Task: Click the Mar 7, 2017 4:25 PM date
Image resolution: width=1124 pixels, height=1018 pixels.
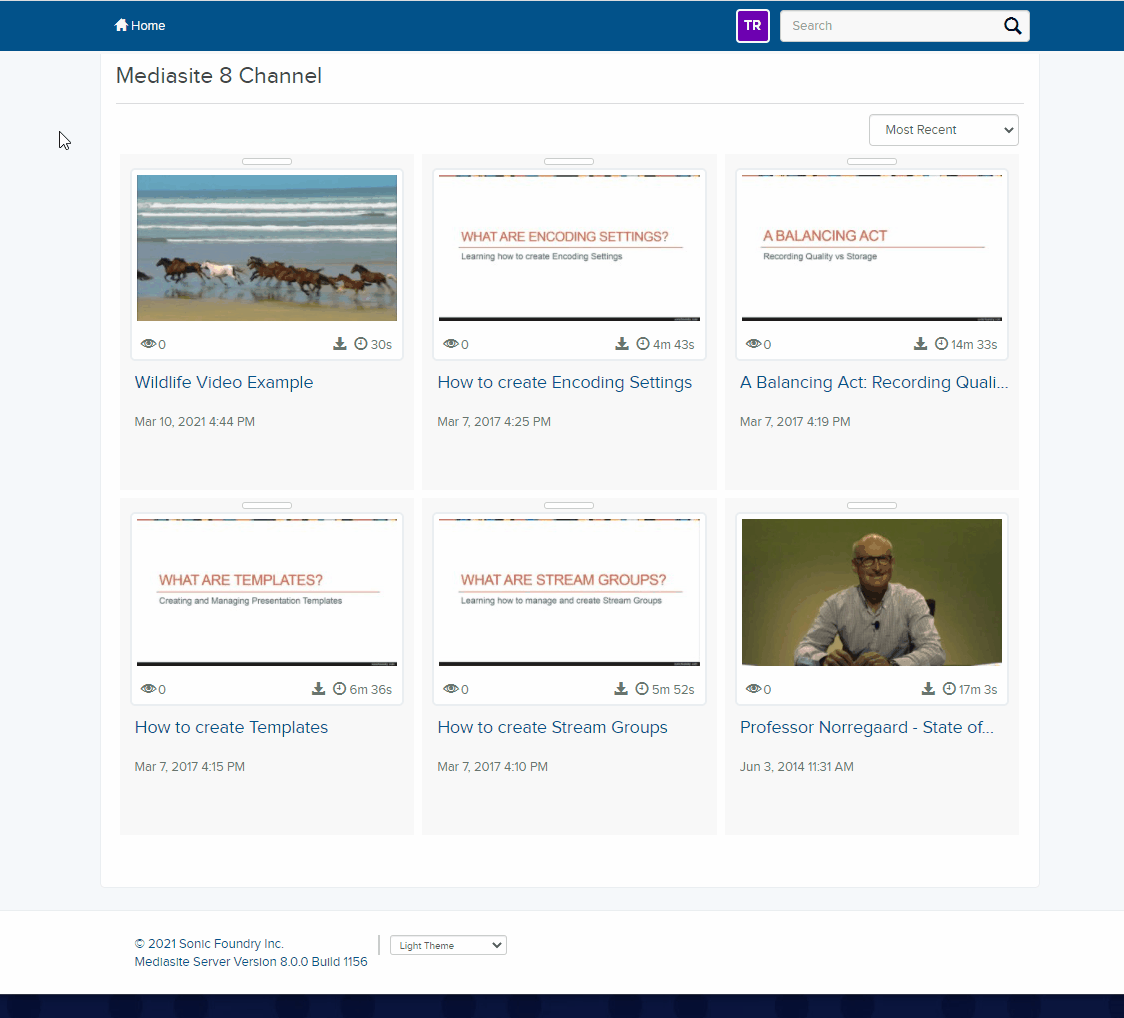Action: pos(494,422)
